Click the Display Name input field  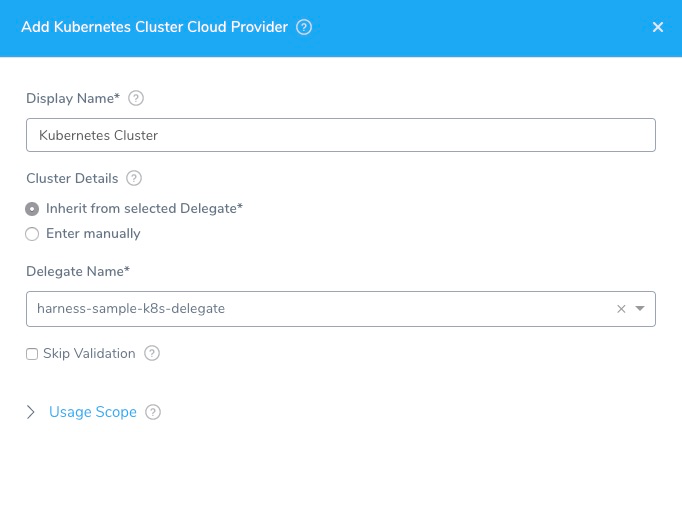coord(341,135)
